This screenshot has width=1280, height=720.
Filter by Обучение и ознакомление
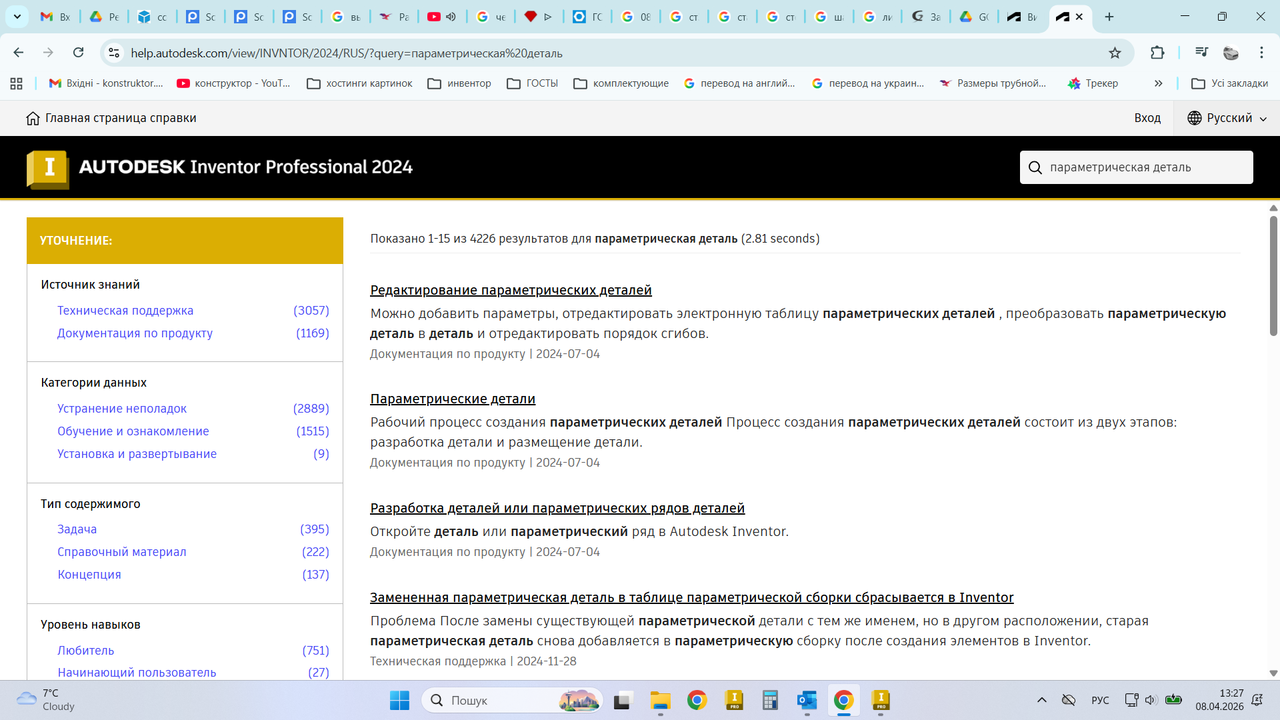(133, 431)
